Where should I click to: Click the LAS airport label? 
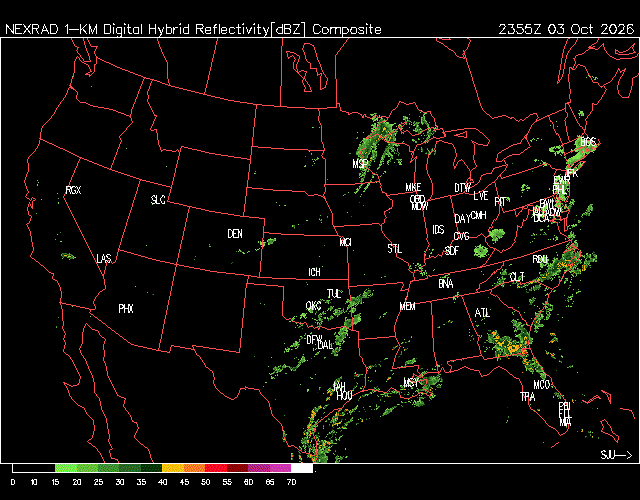click(x=104, y=259)
